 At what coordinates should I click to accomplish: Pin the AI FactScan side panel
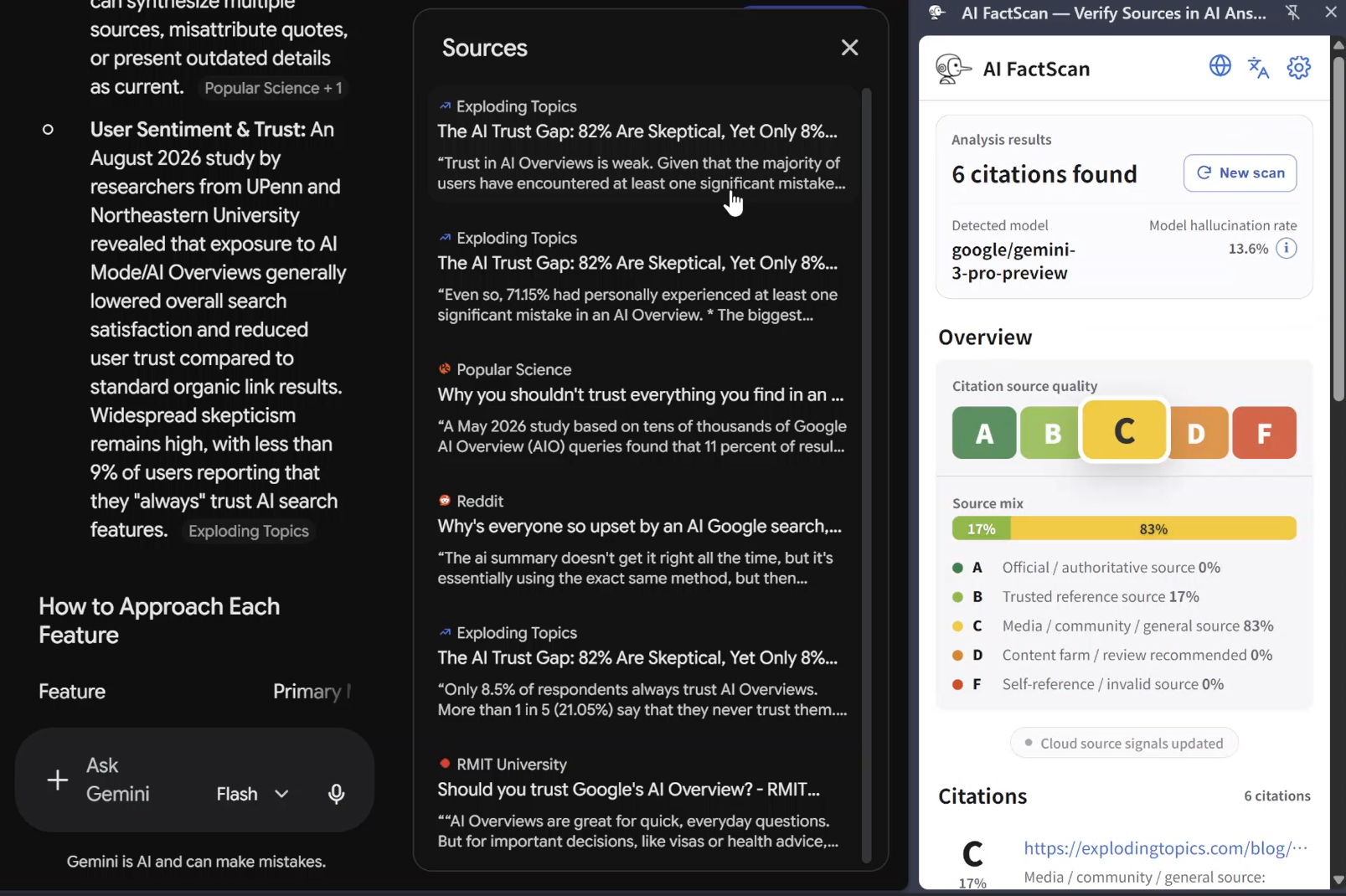(1292, 13)
